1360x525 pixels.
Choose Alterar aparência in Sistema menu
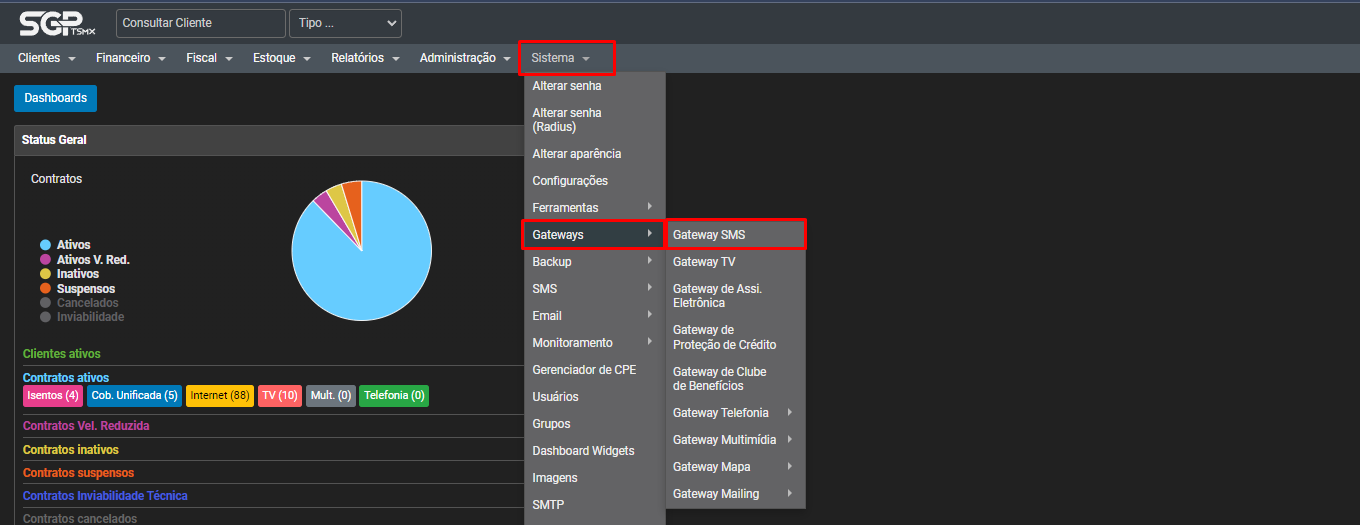tap(577, 154)
